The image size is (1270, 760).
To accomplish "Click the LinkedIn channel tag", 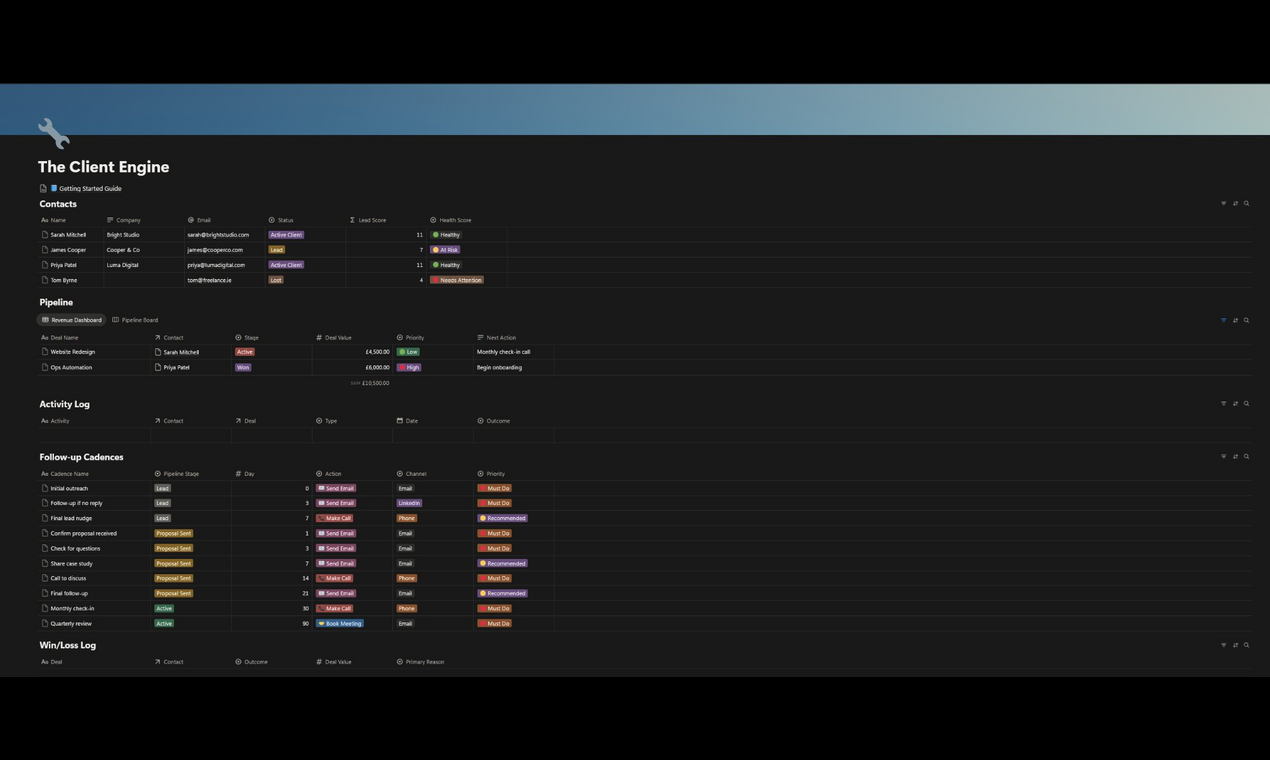I will pyautogui.click(x=409, y=503).
